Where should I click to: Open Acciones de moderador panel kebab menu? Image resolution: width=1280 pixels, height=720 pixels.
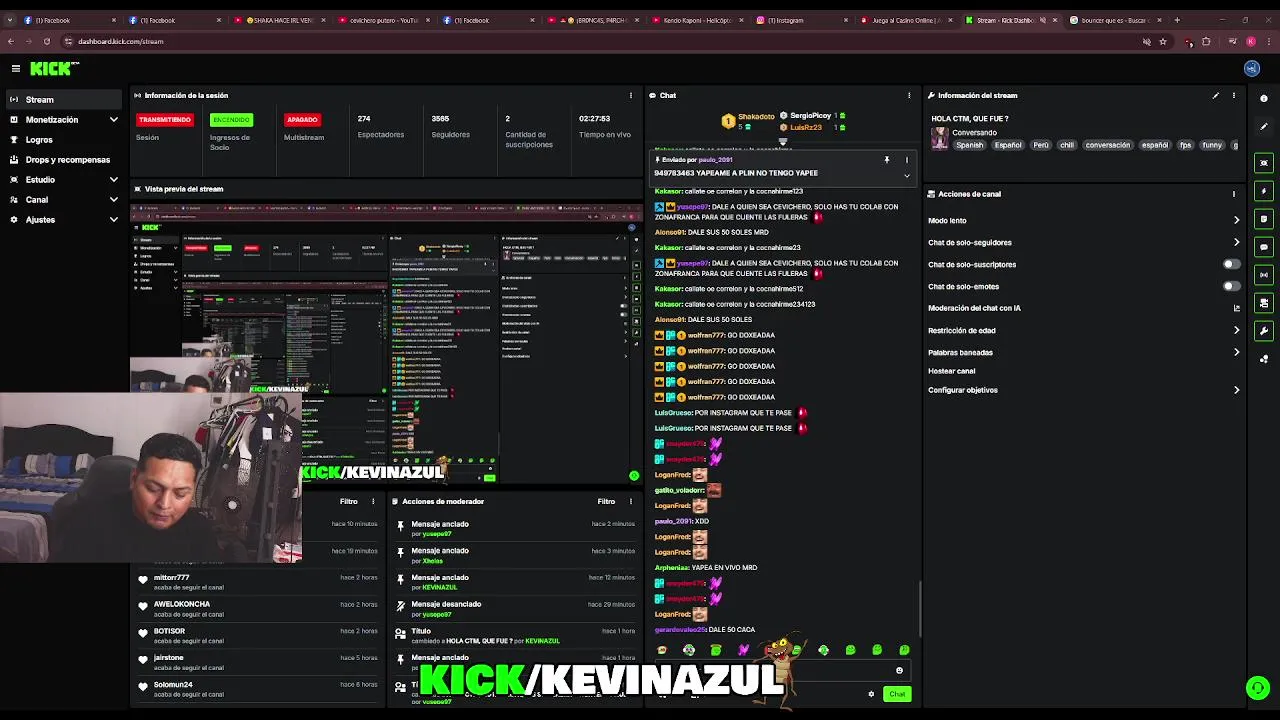(x=631, y=502)
